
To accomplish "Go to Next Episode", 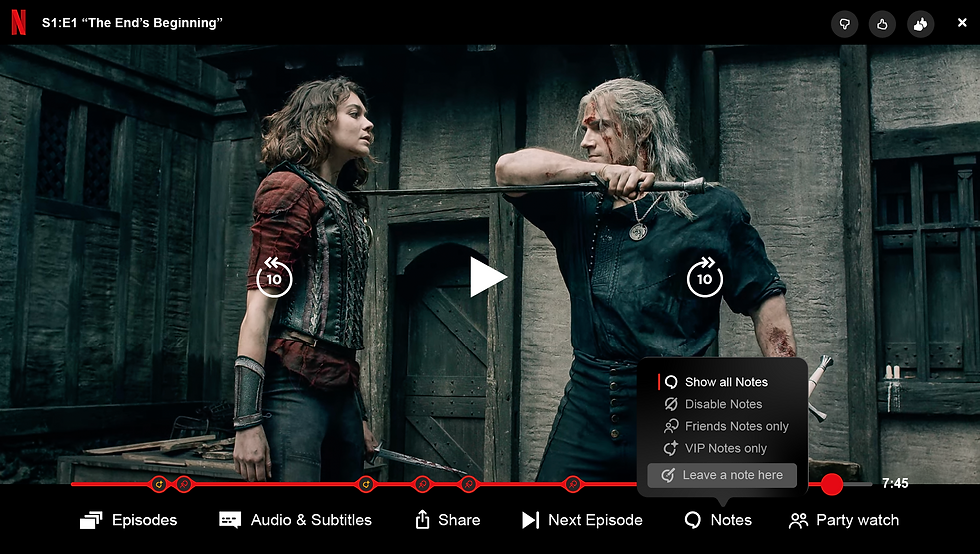I will tap(582, 520).
